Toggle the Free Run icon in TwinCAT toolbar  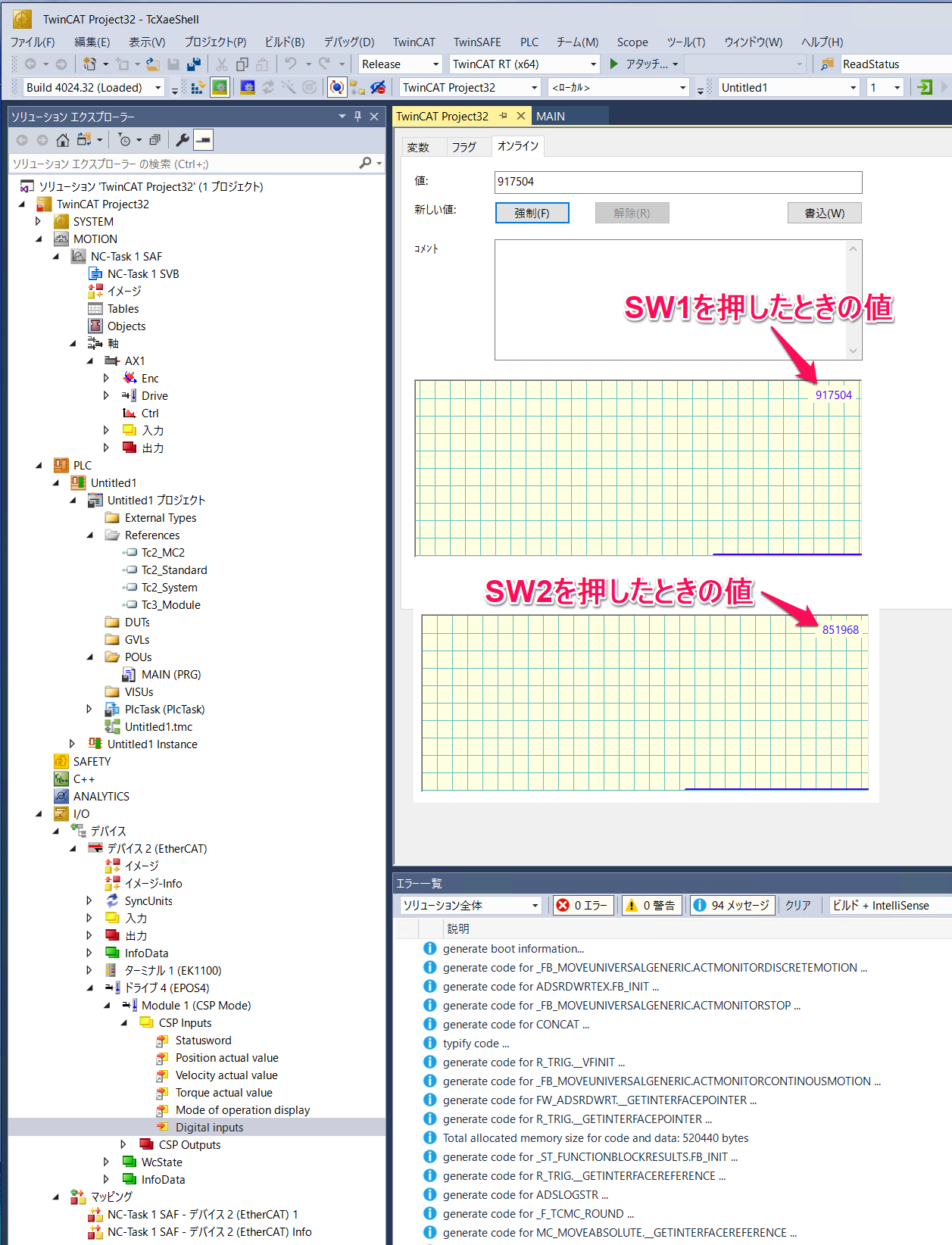[309, 88]
